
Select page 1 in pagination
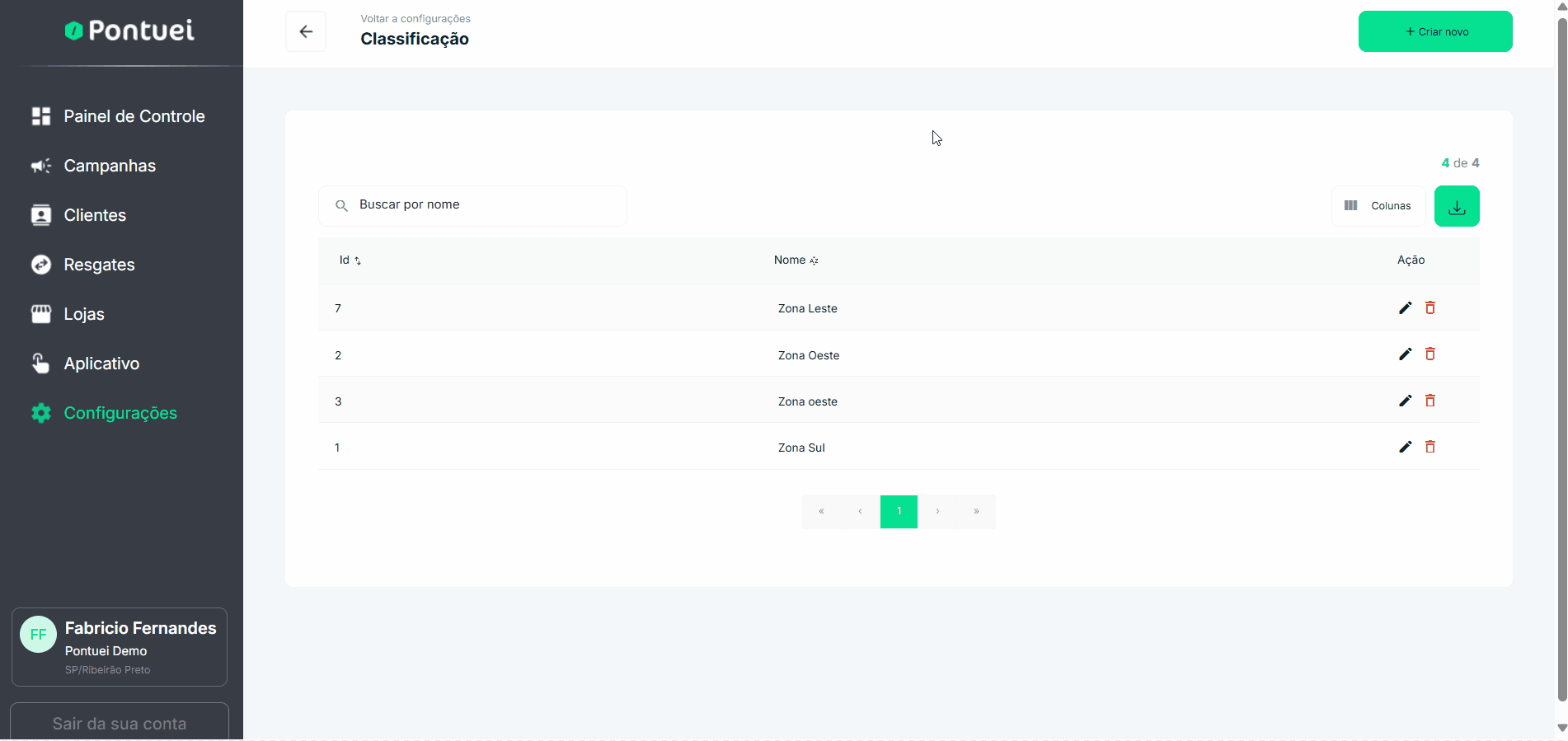899,512
